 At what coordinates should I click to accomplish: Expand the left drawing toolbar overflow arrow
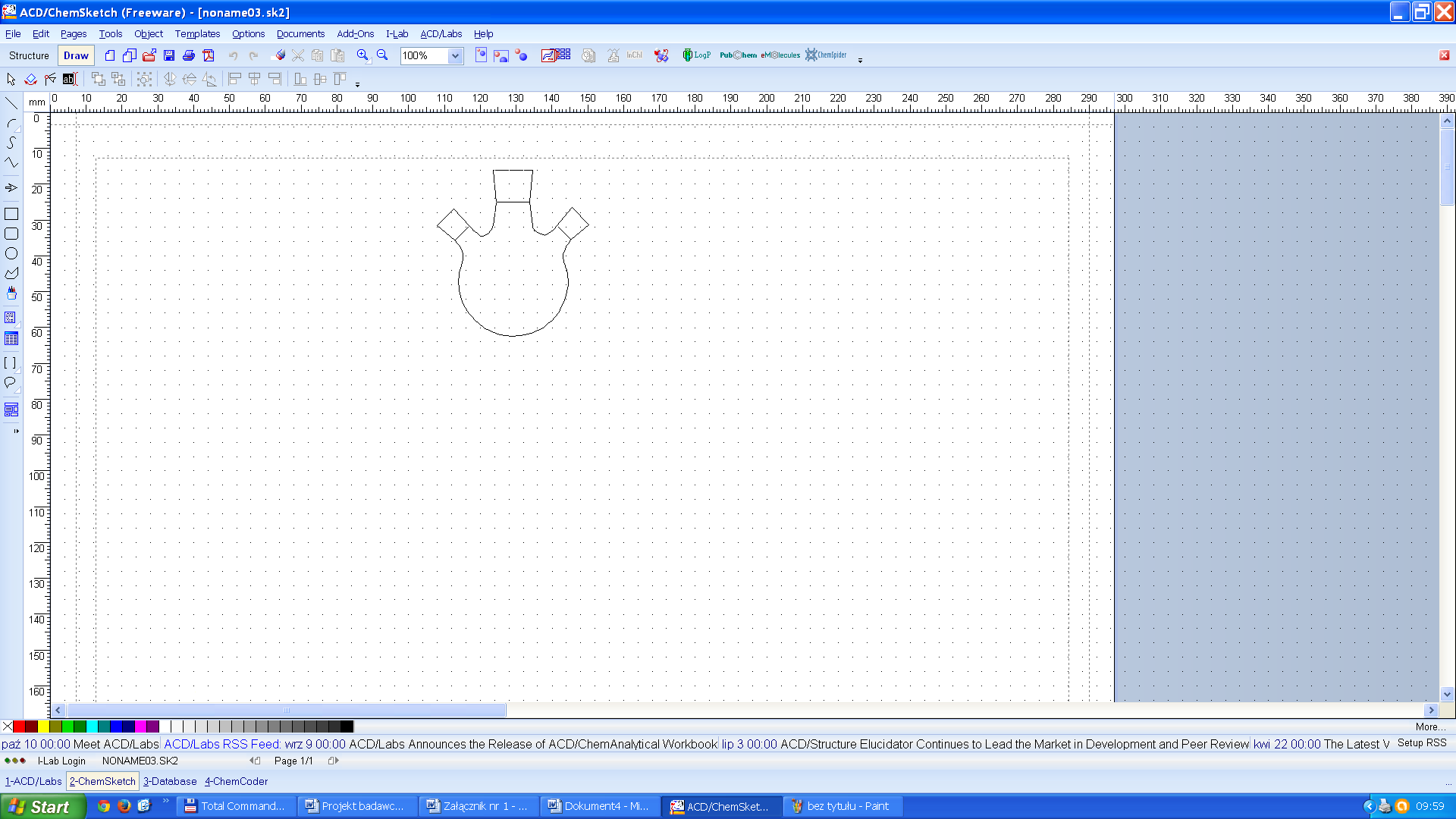click(16, 431)
